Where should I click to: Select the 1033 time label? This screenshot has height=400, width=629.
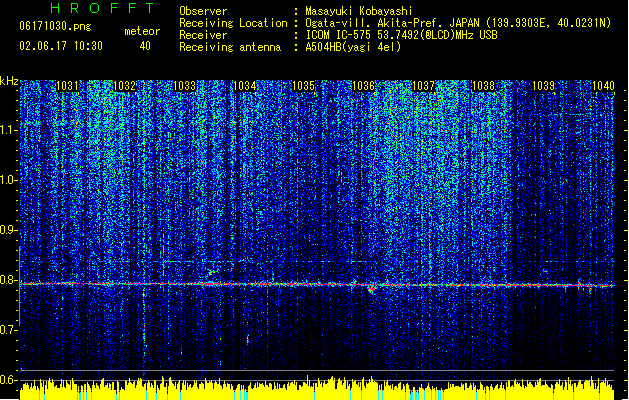pyautogui.click(x=185, y=86)
